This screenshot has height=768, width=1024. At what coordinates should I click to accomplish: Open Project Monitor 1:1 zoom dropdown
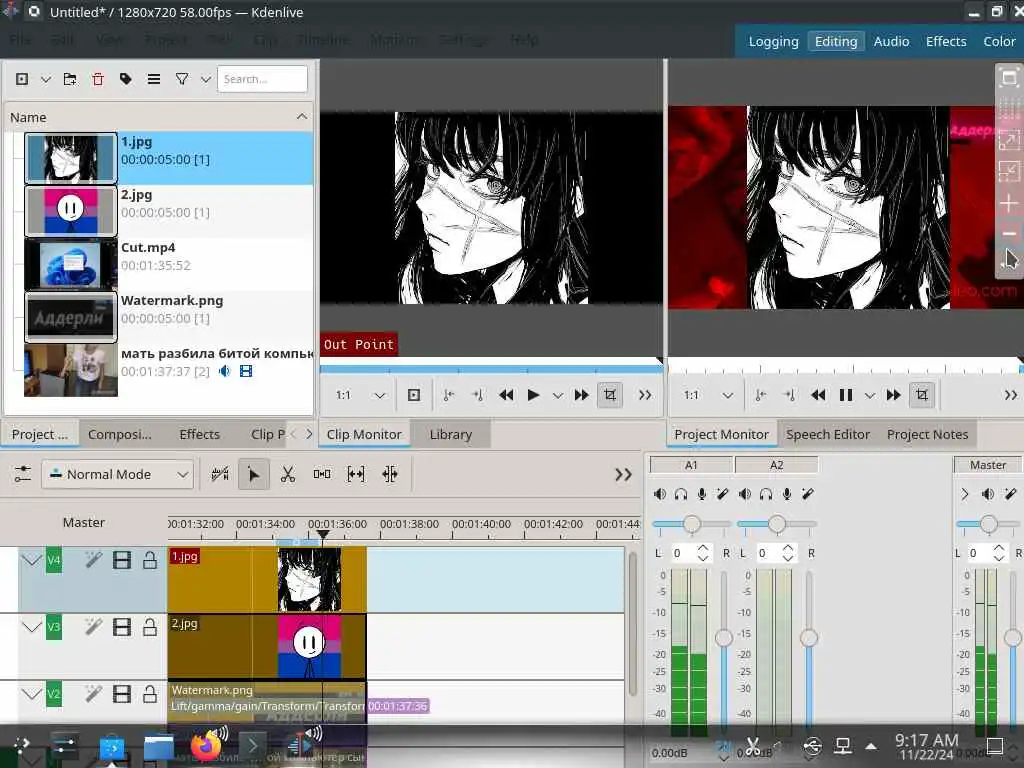pos(709,395)
